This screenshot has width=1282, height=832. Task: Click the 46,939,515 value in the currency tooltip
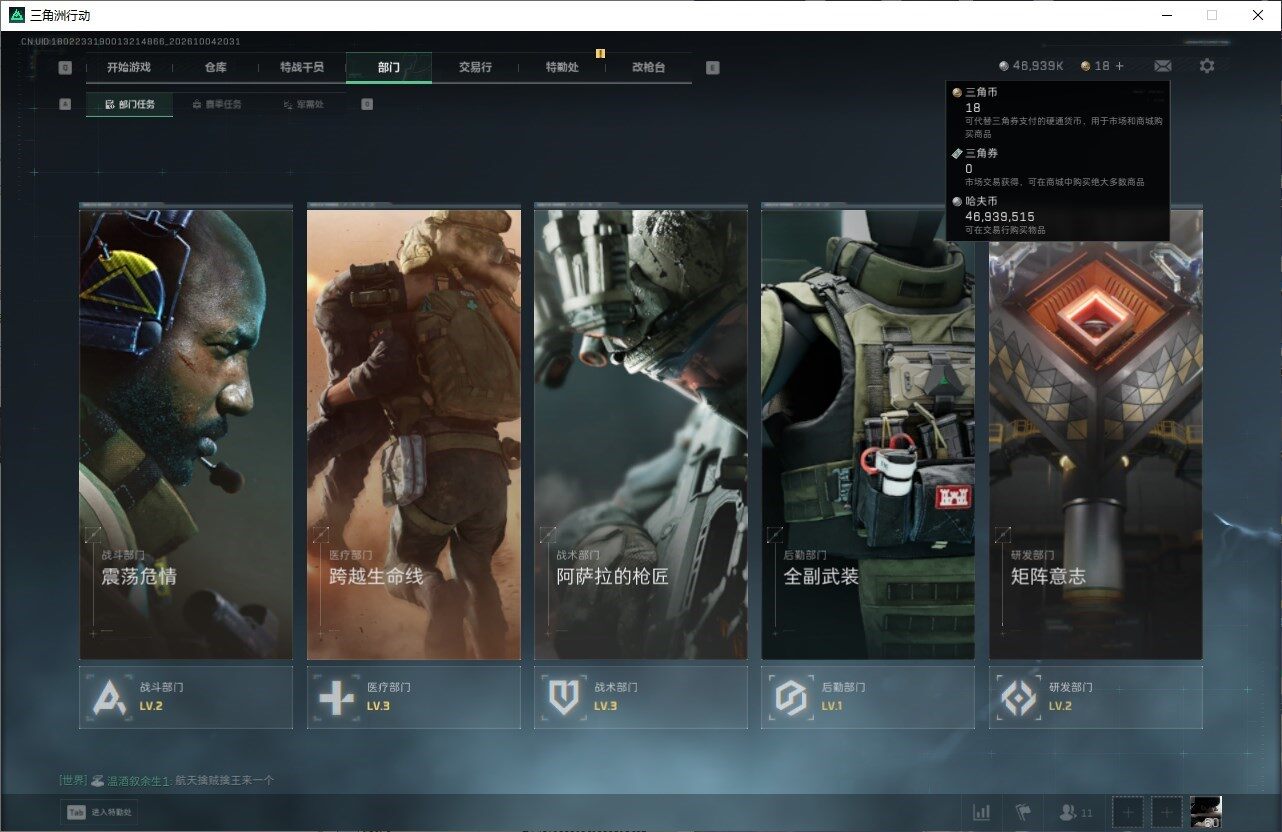[1000, 216]
